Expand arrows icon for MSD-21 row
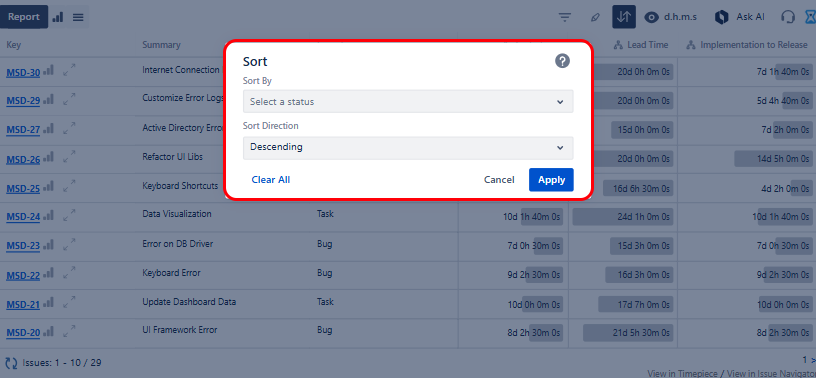 pyautogui.click(x=69, y=302)
